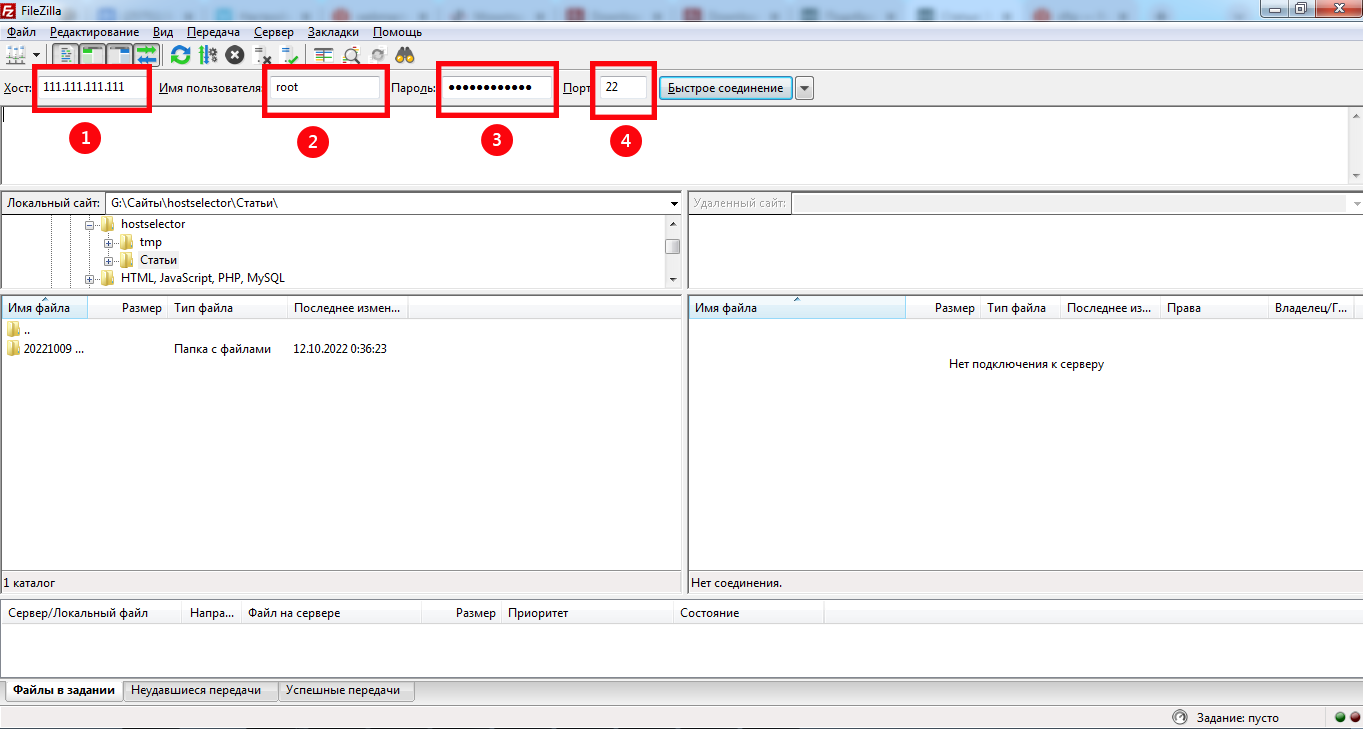Select HTML, JavaScript, PHP, MySQL tree folder
This screenshot has width=1363, height=729.
203,278
